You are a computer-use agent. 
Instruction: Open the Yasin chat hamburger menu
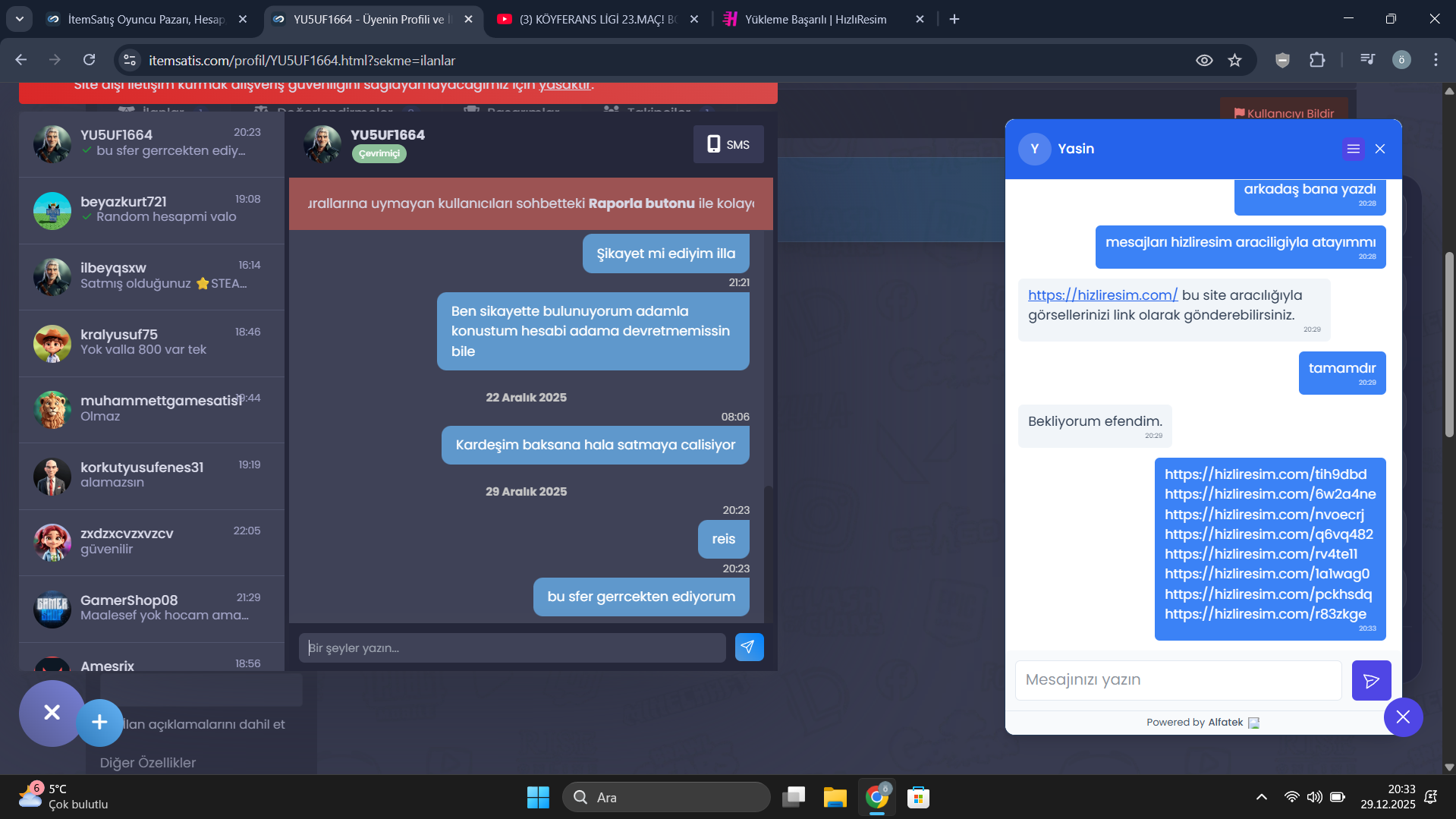[x=1353, y=149]
